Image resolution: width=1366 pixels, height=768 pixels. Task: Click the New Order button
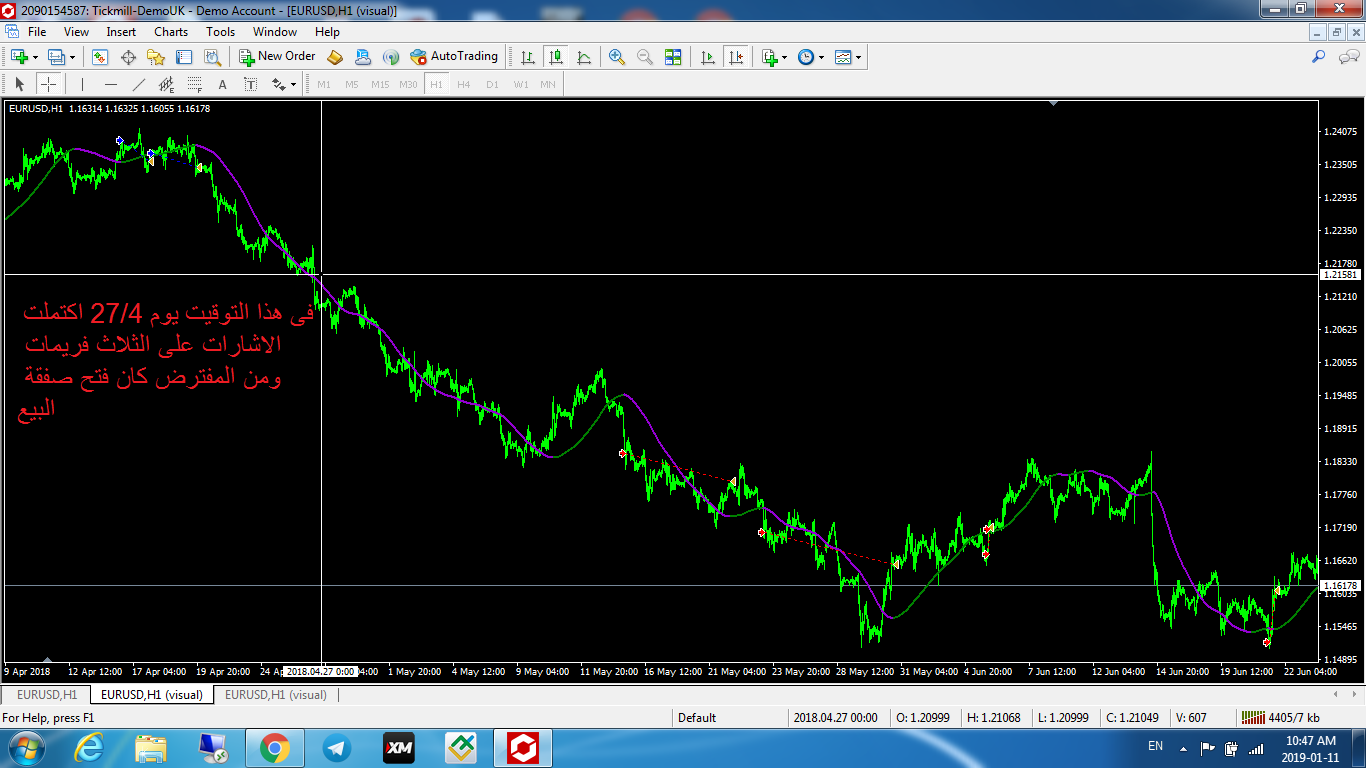(277, 57)
